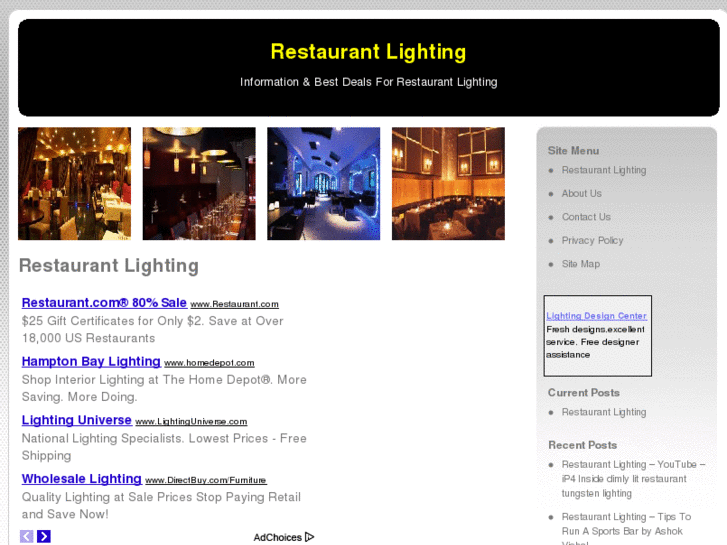
Task: Click the amber booth seating restaurant thumbnail
Action: tap(448, 184)
